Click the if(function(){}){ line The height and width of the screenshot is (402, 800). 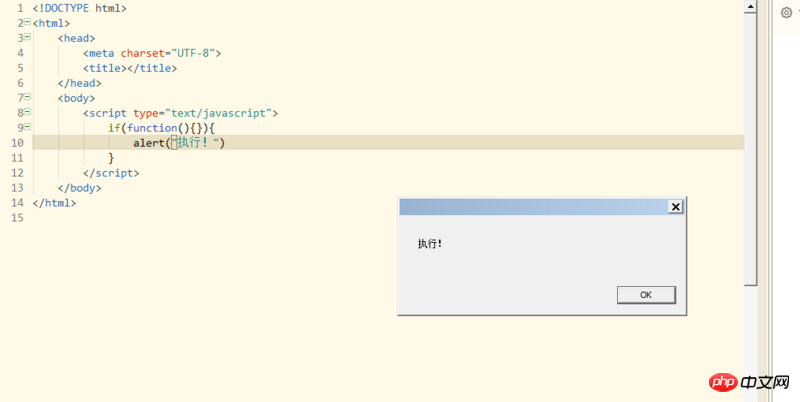pyautogui.click(x=161, y=128)
